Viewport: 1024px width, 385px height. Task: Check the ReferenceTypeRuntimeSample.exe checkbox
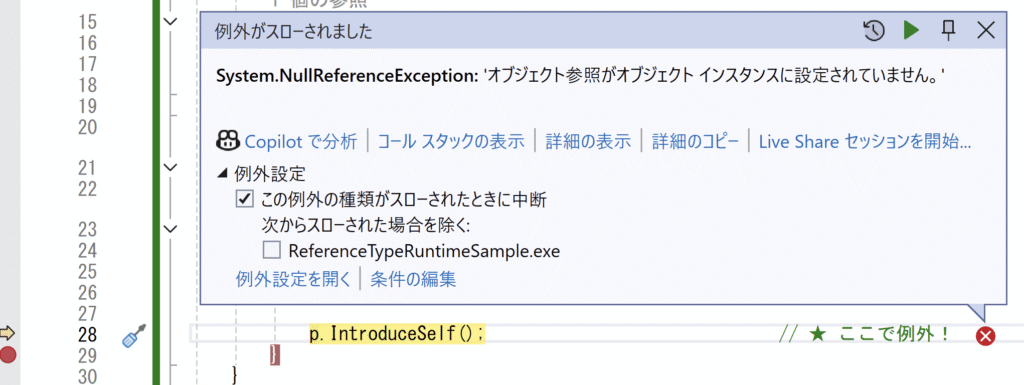pos(272,251)
